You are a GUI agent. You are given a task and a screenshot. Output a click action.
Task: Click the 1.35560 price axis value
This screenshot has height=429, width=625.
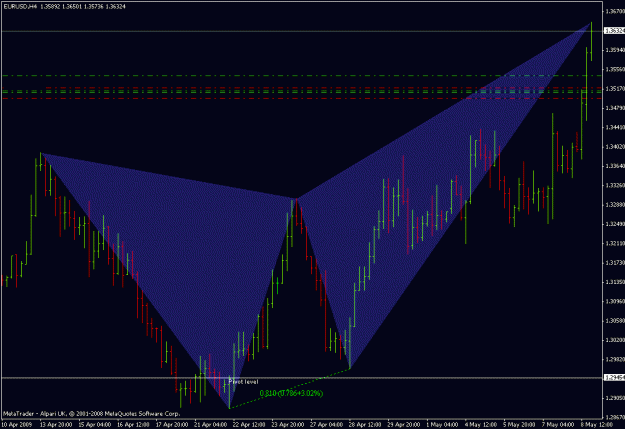[x=615, y=69]
